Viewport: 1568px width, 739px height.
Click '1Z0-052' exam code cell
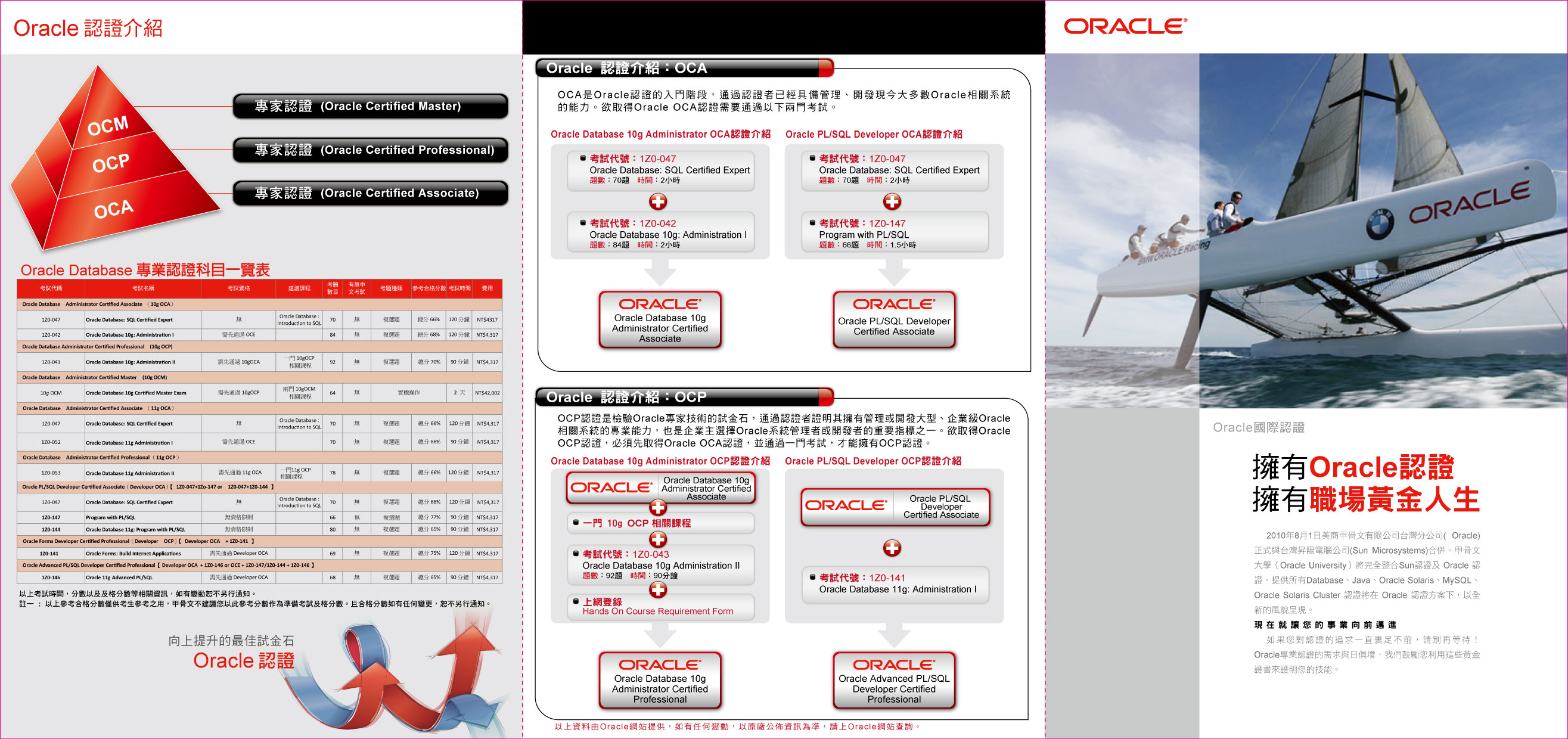click(x=51, y=443)
